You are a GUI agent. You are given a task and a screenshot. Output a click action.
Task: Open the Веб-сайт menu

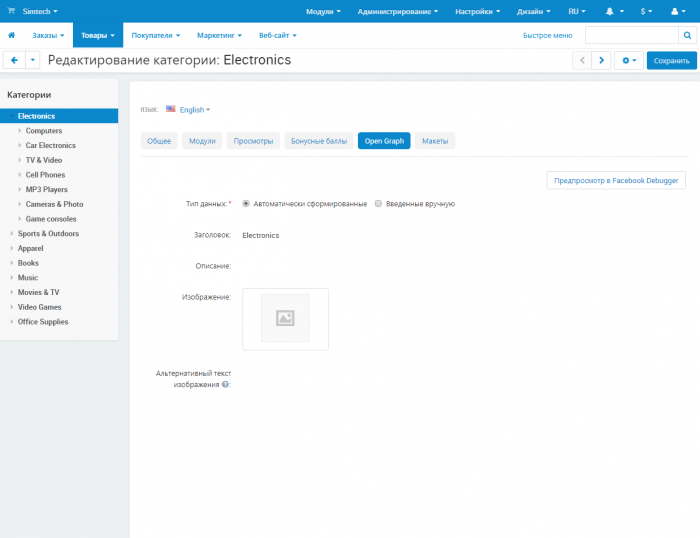point(278,35)
